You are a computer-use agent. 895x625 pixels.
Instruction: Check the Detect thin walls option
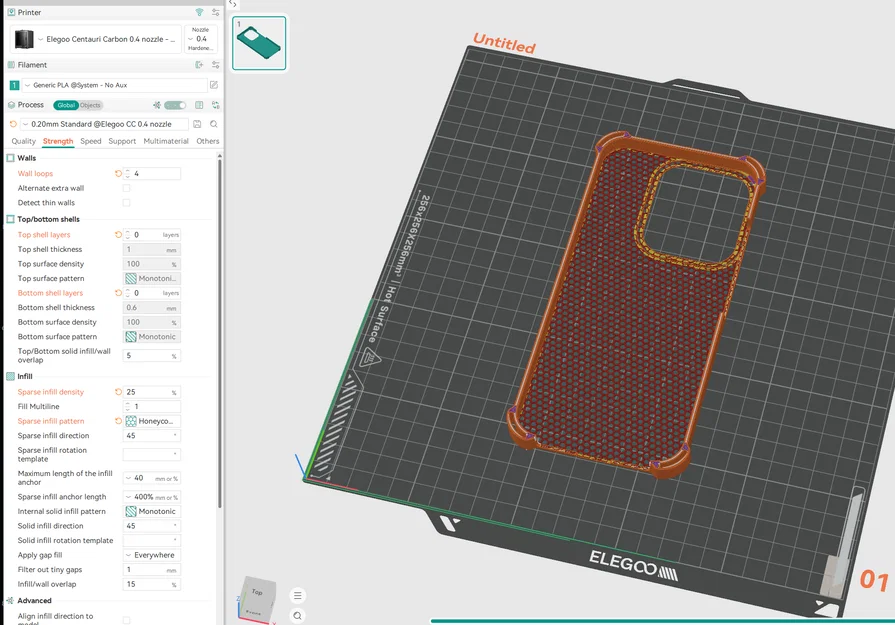(x=127, y=203)
